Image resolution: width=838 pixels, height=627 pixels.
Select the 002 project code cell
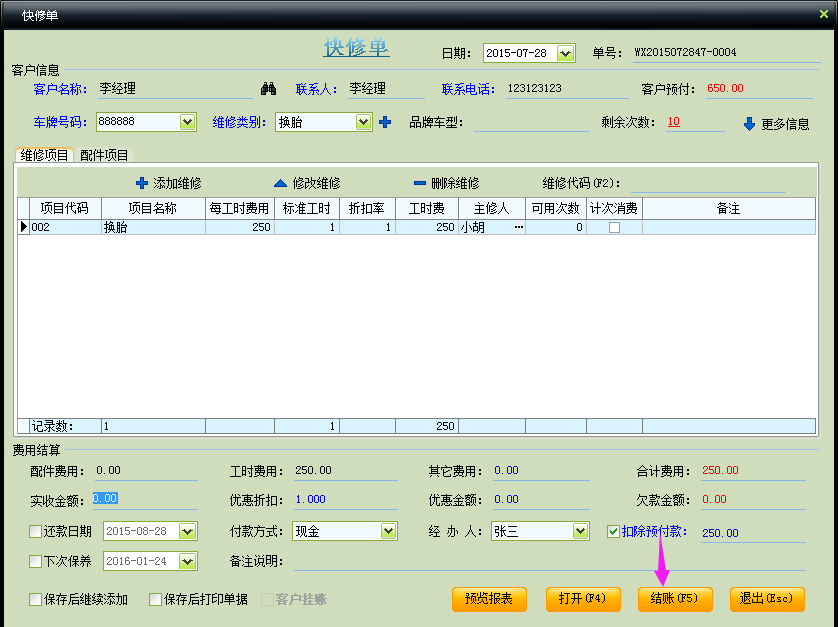point(65,227)
